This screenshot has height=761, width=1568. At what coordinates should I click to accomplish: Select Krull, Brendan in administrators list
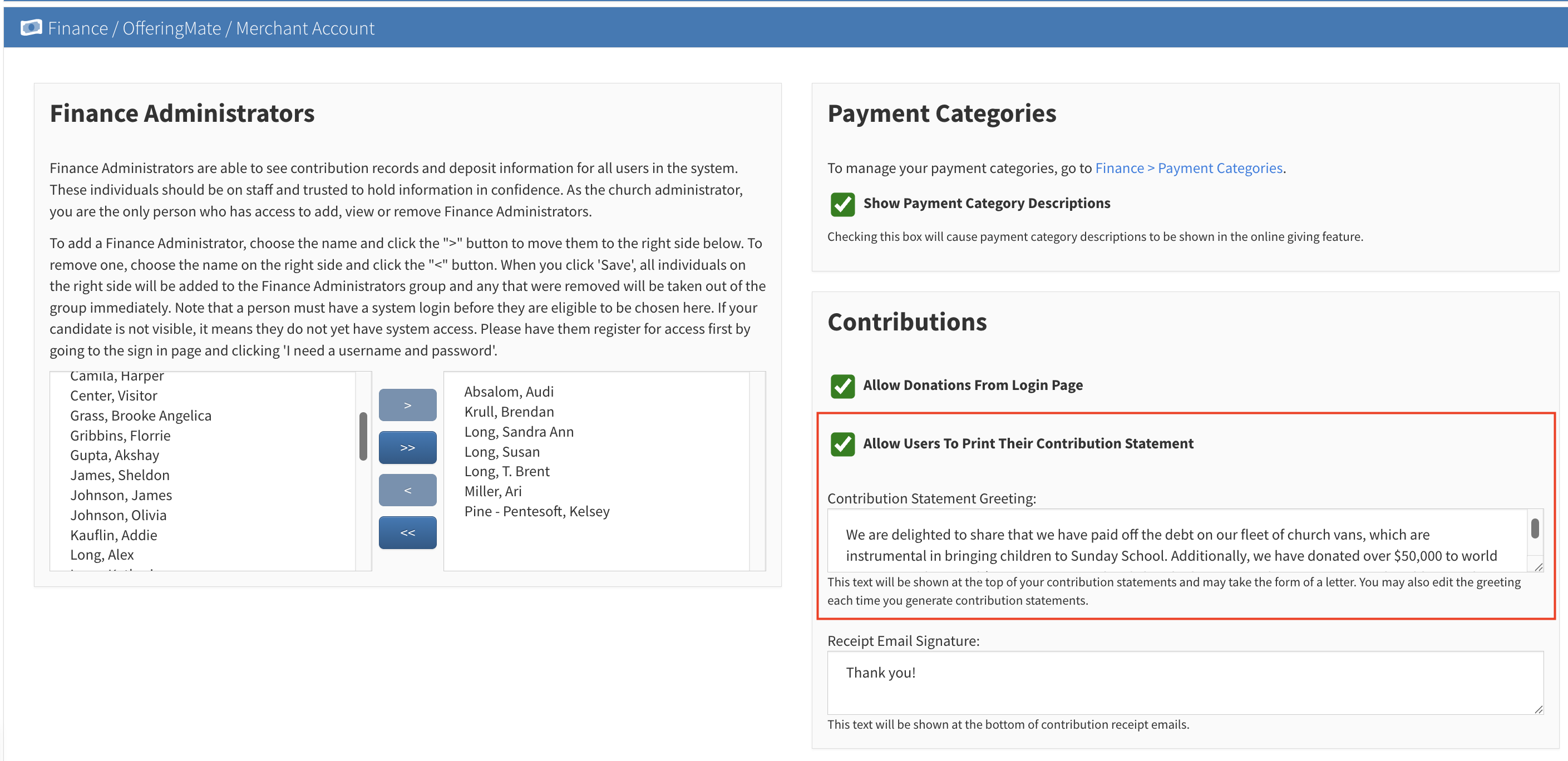(509, 412)
